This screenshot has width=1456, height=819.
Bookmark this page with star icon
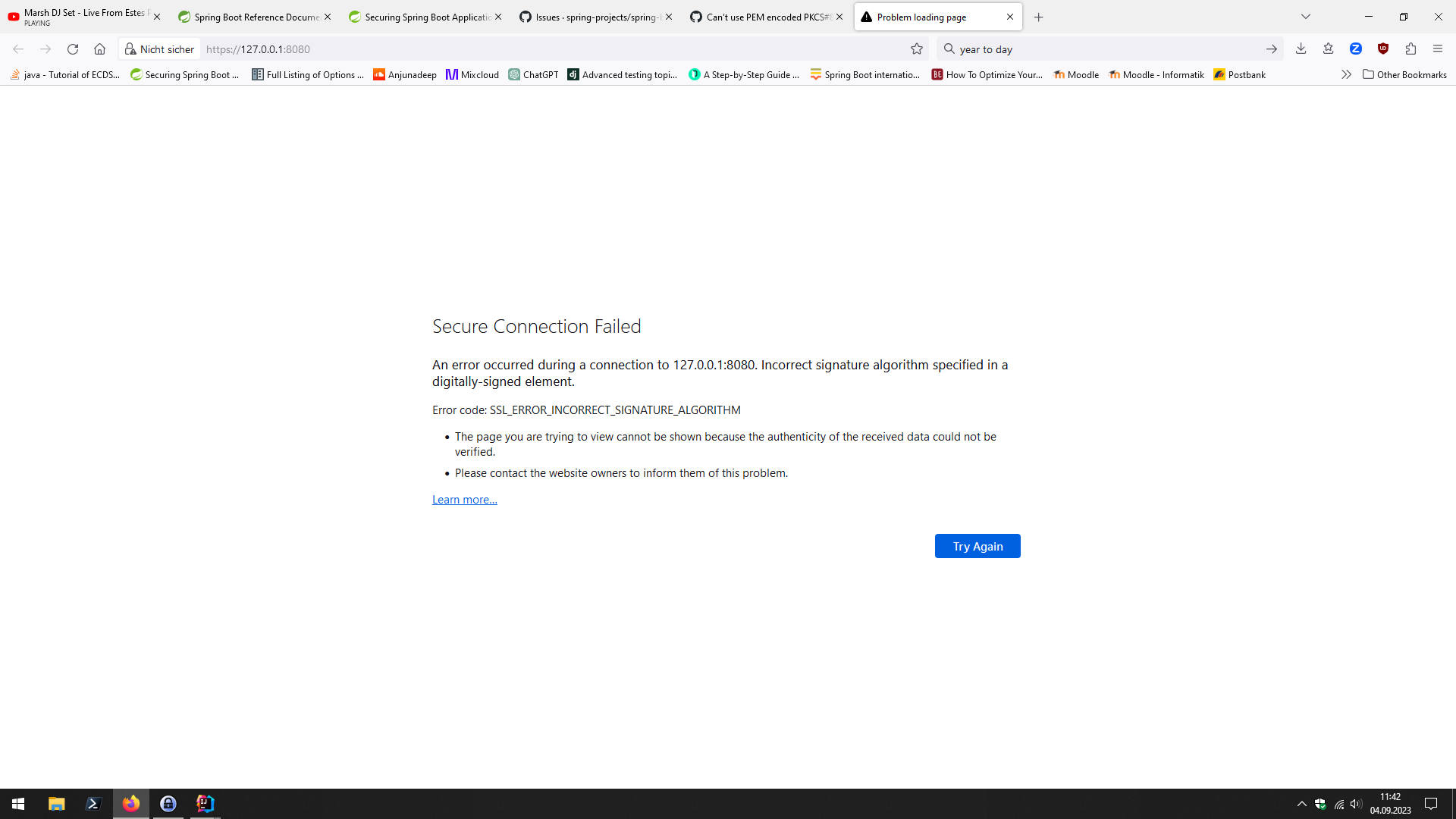coord(917,49)
